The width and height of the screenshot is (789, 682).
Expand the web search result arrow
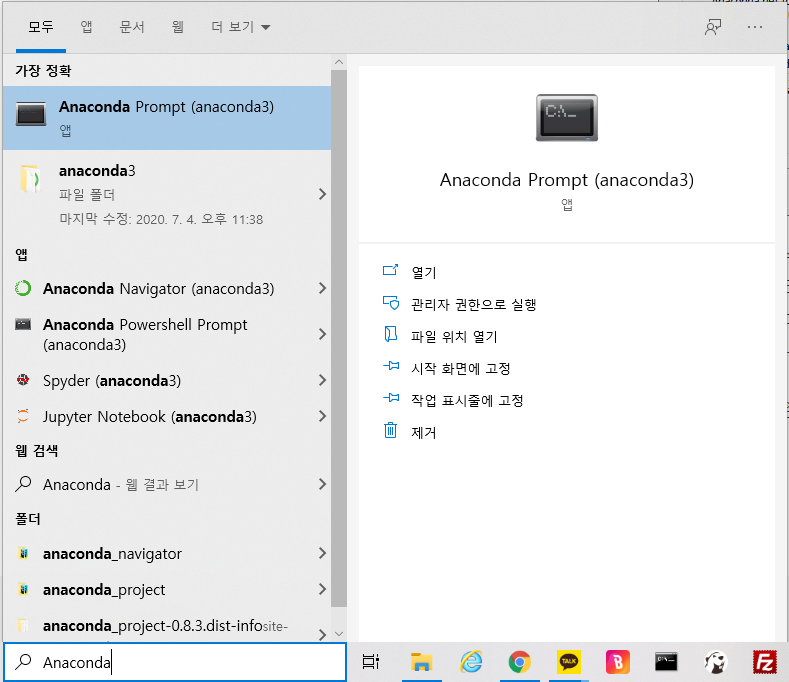coord(323,484)
